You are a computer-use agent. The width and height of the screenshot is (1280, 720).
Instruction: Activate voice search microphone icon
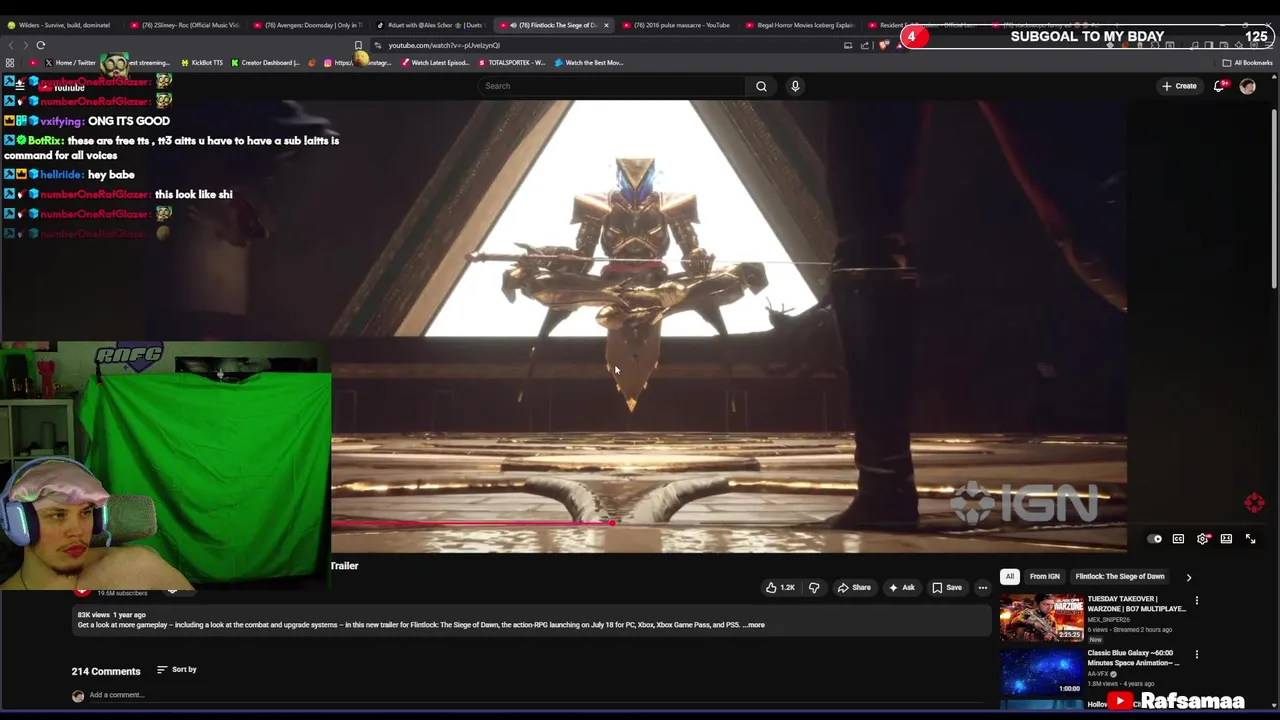[795, 86]
